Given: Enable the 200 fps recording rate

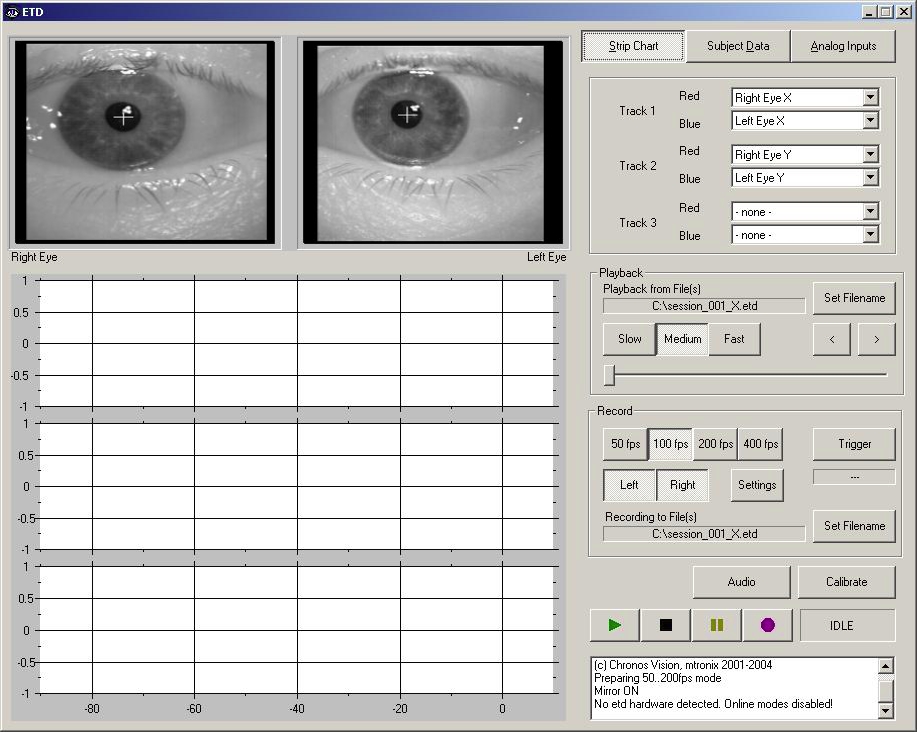Looking at the screenshot, I should tap(714, 444).
